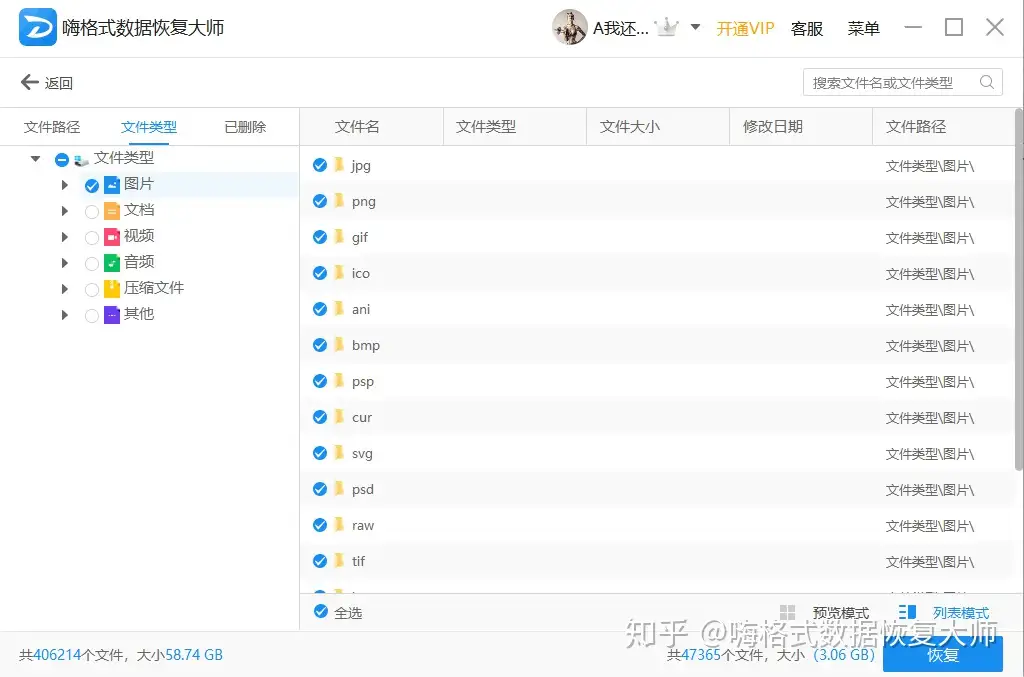
Task: Collapse the 文件类型 root tree node
Action: point(35,159)
